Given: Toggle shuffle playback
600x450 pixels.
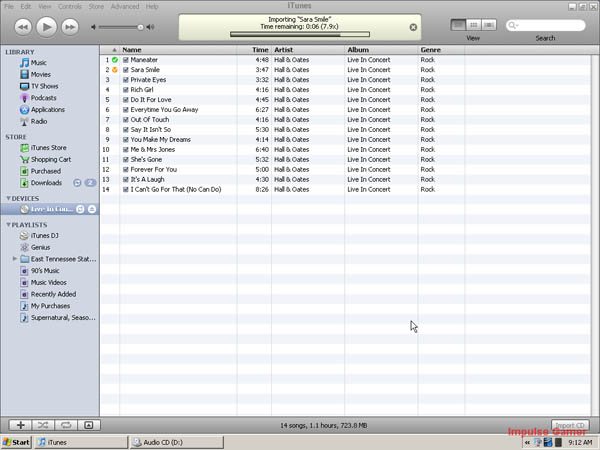Looking at the screenshot, I should pyautogui.click(x=43, y=425).
